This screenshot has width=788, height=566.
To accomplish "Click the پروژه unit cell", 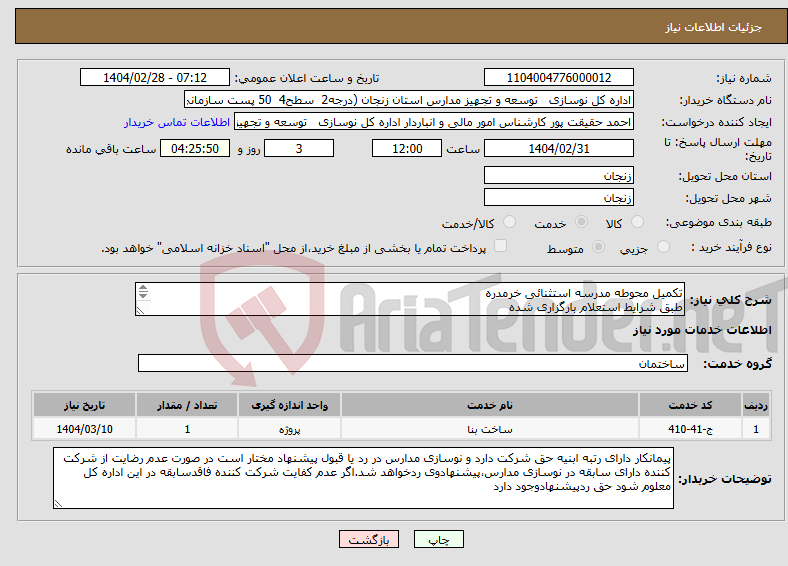I will pyautogui.click(x=289, y=429).
